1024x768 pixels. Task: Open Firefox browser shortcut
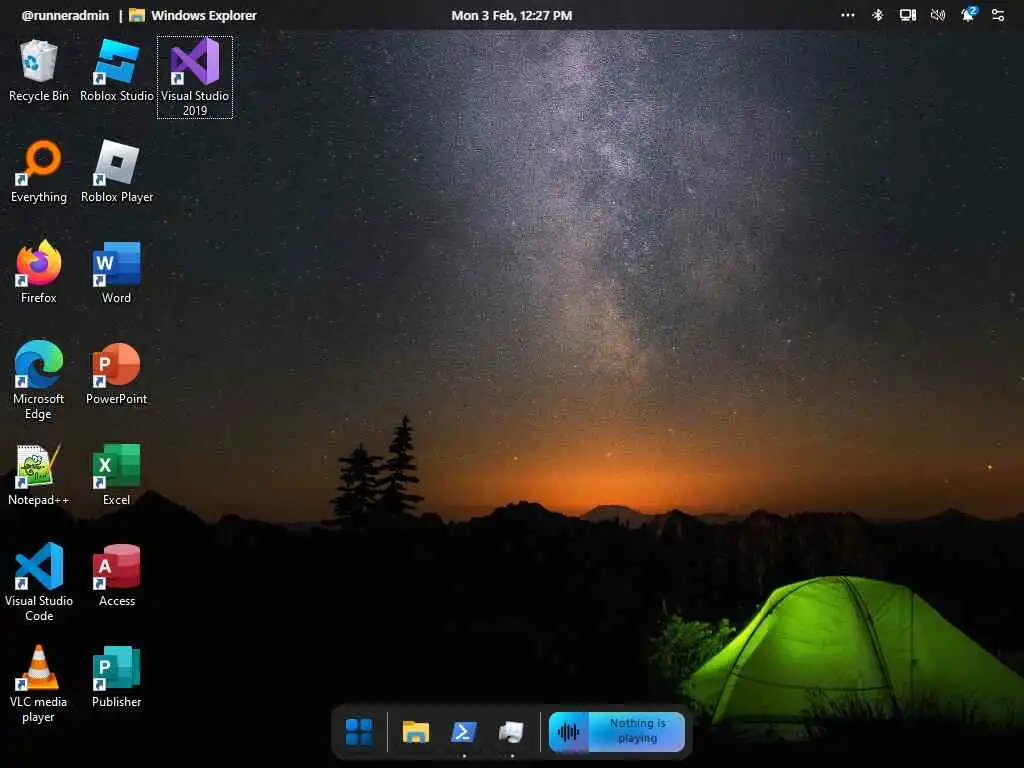[x=39, y=272]
